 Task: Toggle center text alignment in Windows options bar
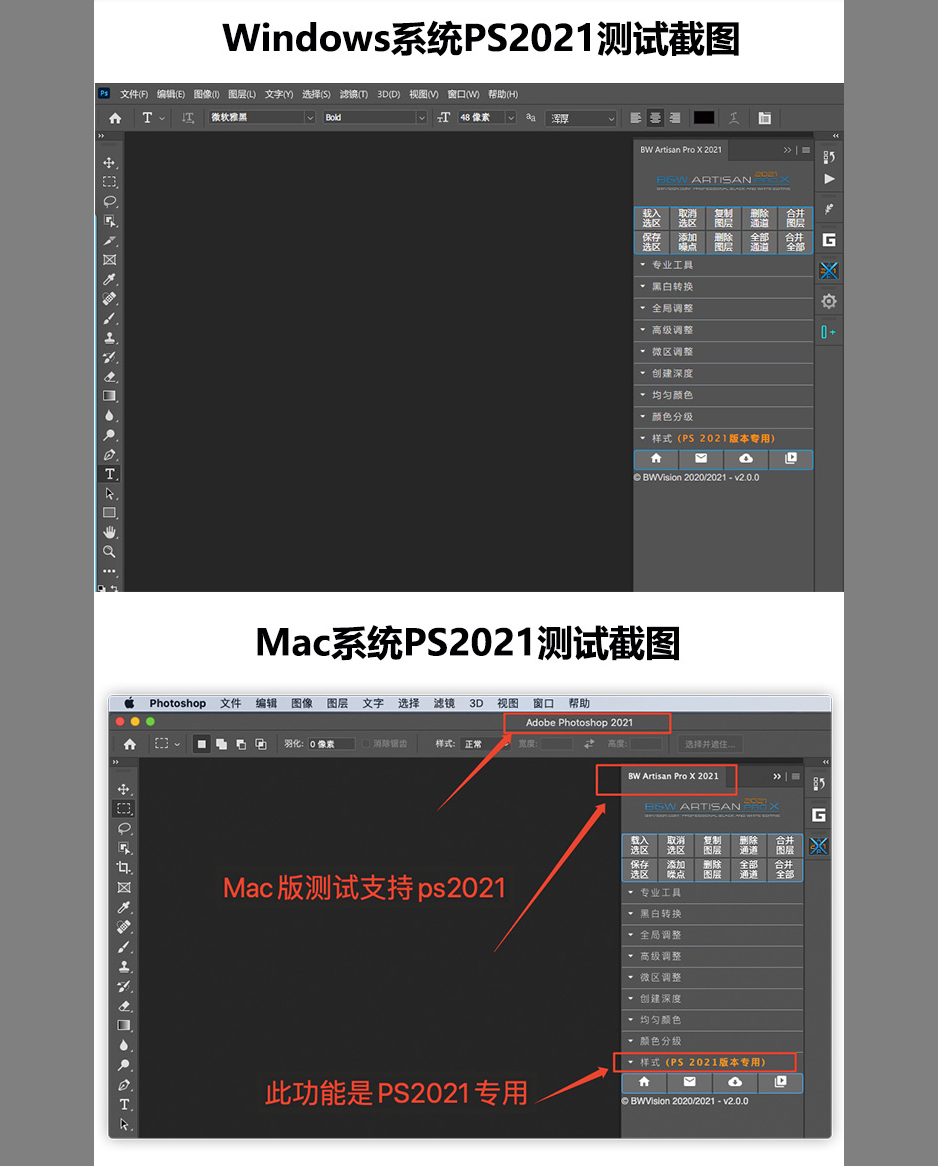pos(655,118)
